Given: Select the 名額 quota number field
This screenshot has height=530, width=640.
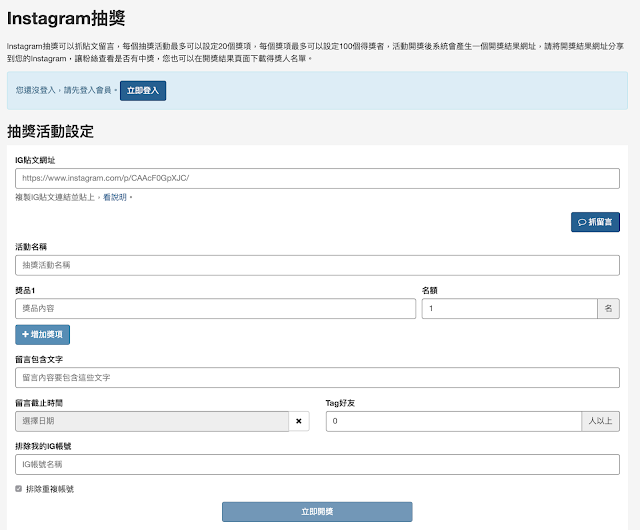Looking at the screenshot, I should [509, 309].
